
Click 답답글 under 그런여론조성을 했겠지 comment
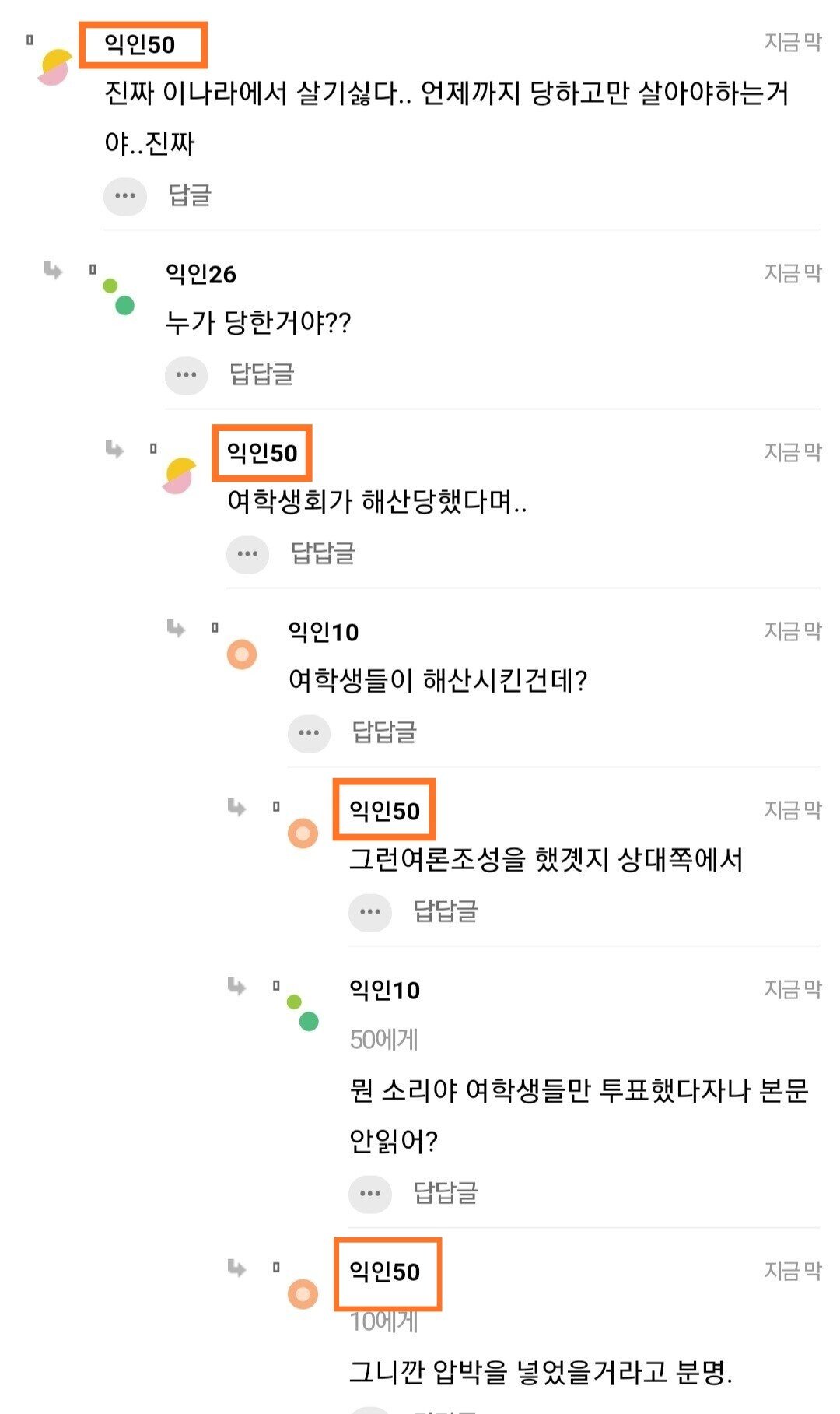click(x=445, y=911)
